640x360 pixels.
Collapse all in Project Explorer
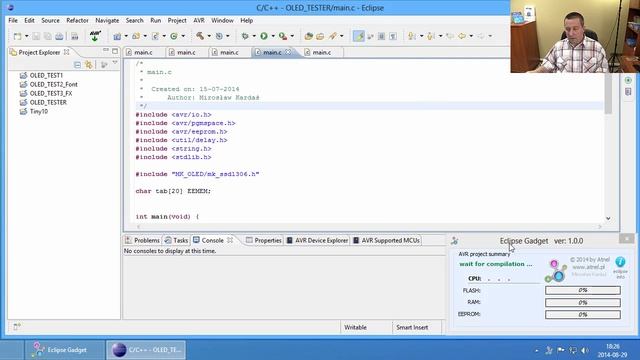[77, 64]
